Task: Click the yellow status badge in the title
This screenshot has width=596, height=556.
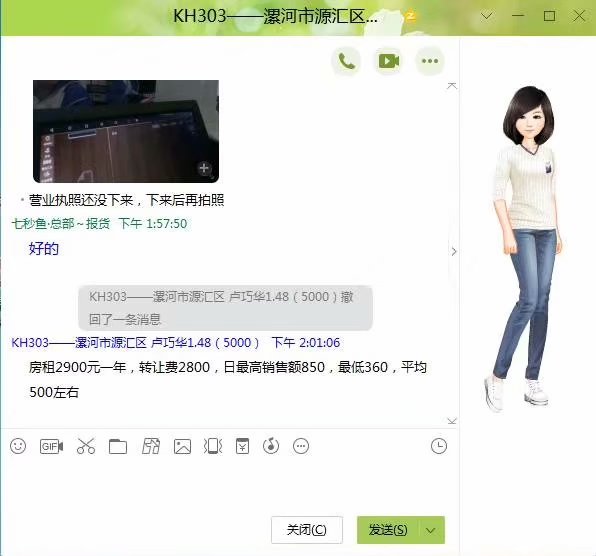Action: pos(410,16)
